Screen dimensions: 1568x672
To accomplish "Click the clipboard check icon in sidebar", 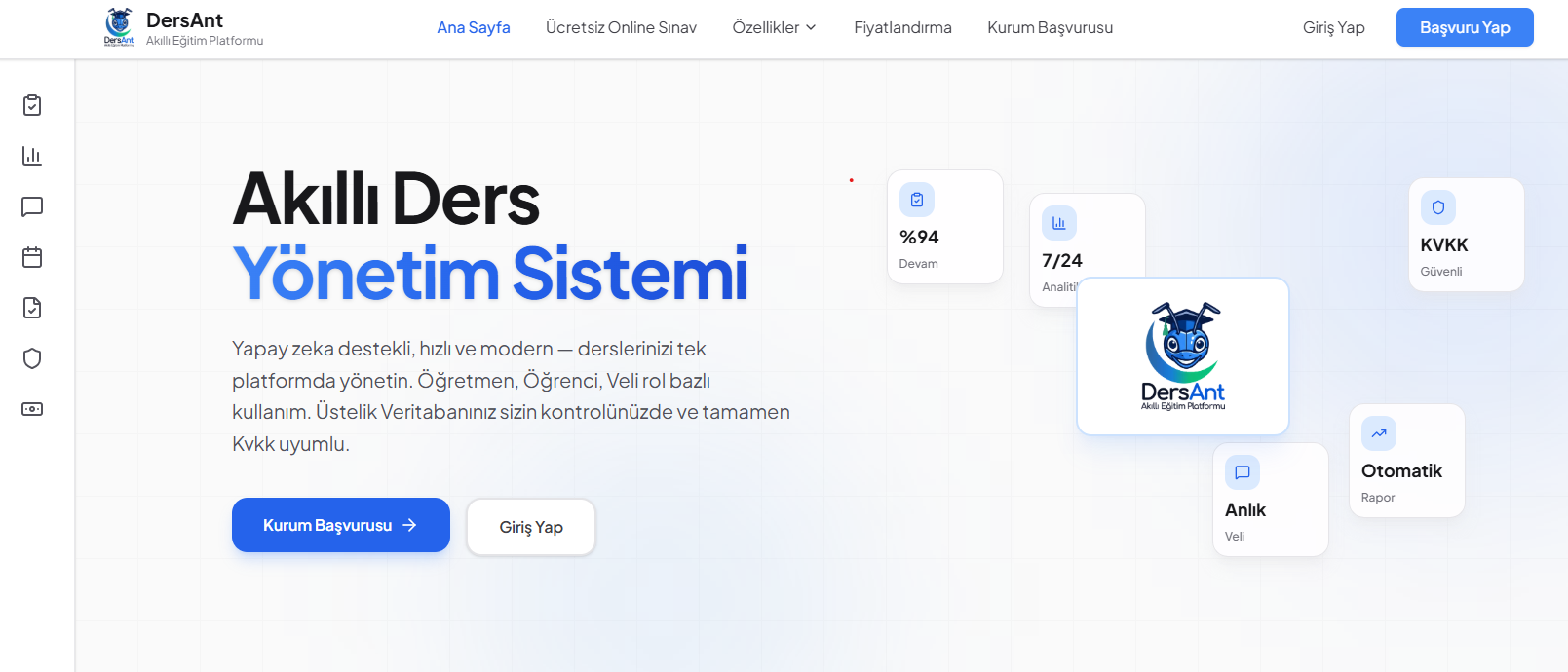I will coord(32,105).
